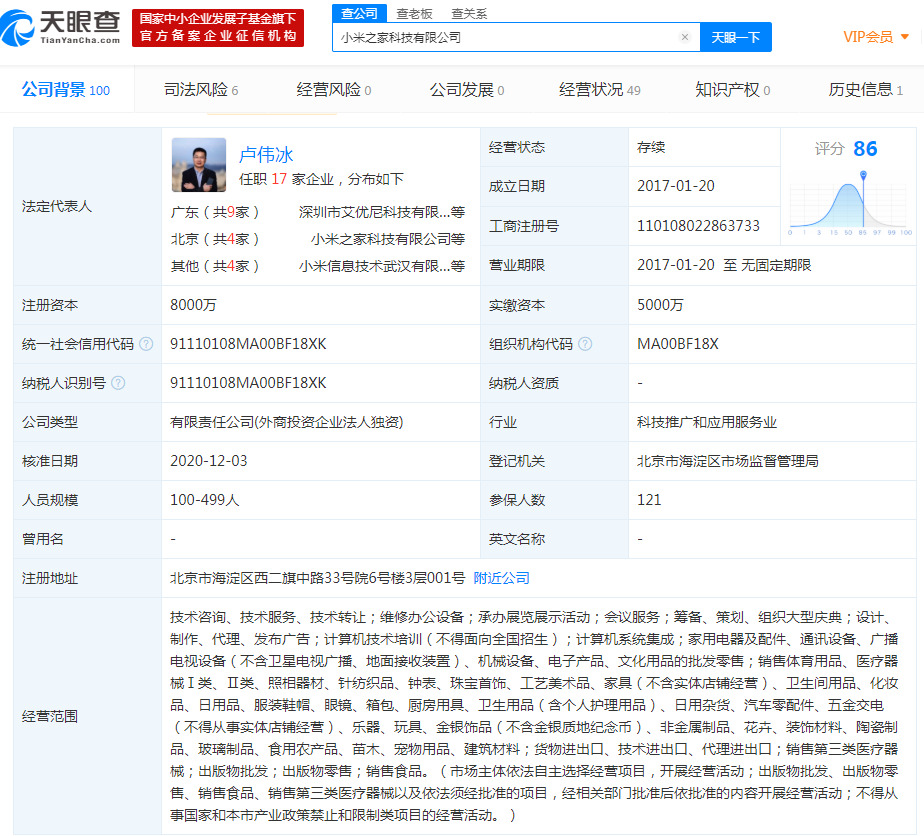
Task: Click organization code MA00BF18X
Action: pyautogui.click(x=678, y=343)
